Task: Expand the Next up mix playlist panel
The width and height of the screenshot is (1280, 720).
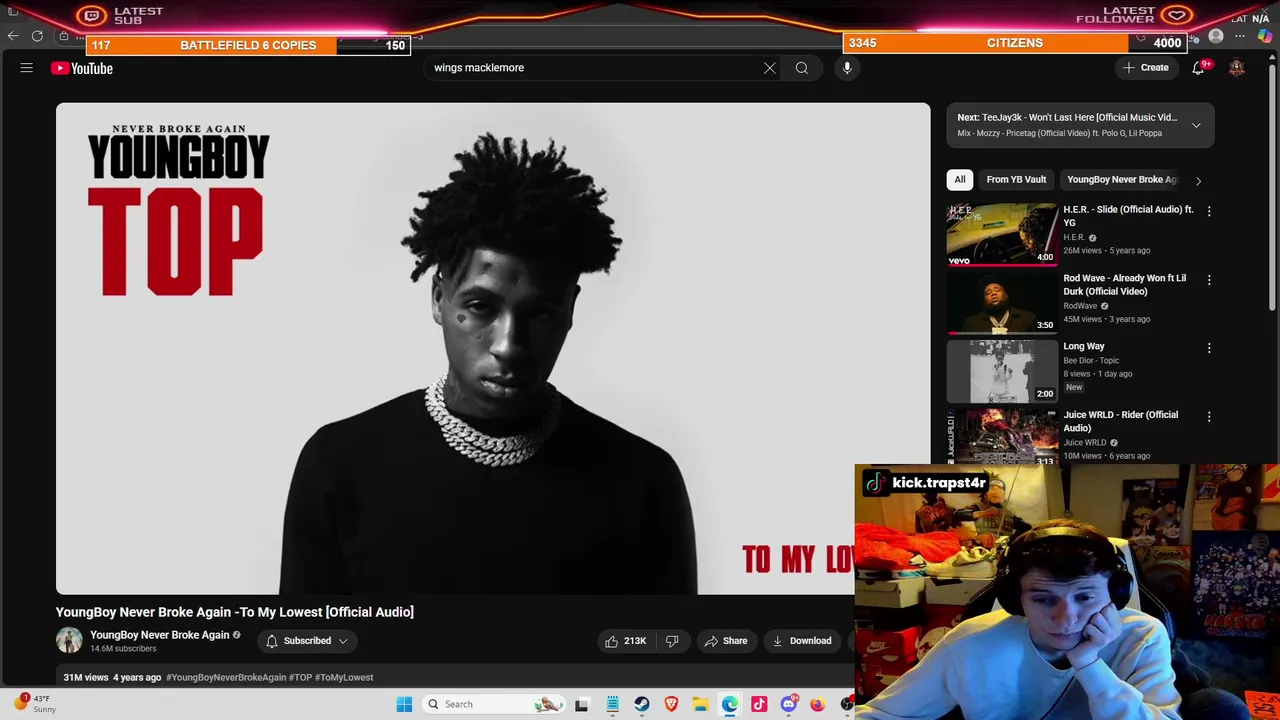Action: pos(1196,125)
